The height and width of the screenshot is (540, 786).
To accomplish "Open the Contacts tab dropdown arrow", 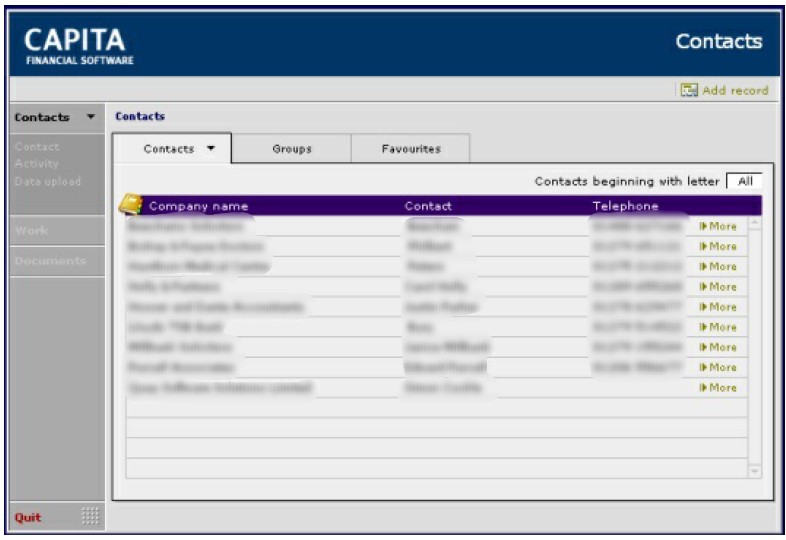I will (x=211, y=148).
